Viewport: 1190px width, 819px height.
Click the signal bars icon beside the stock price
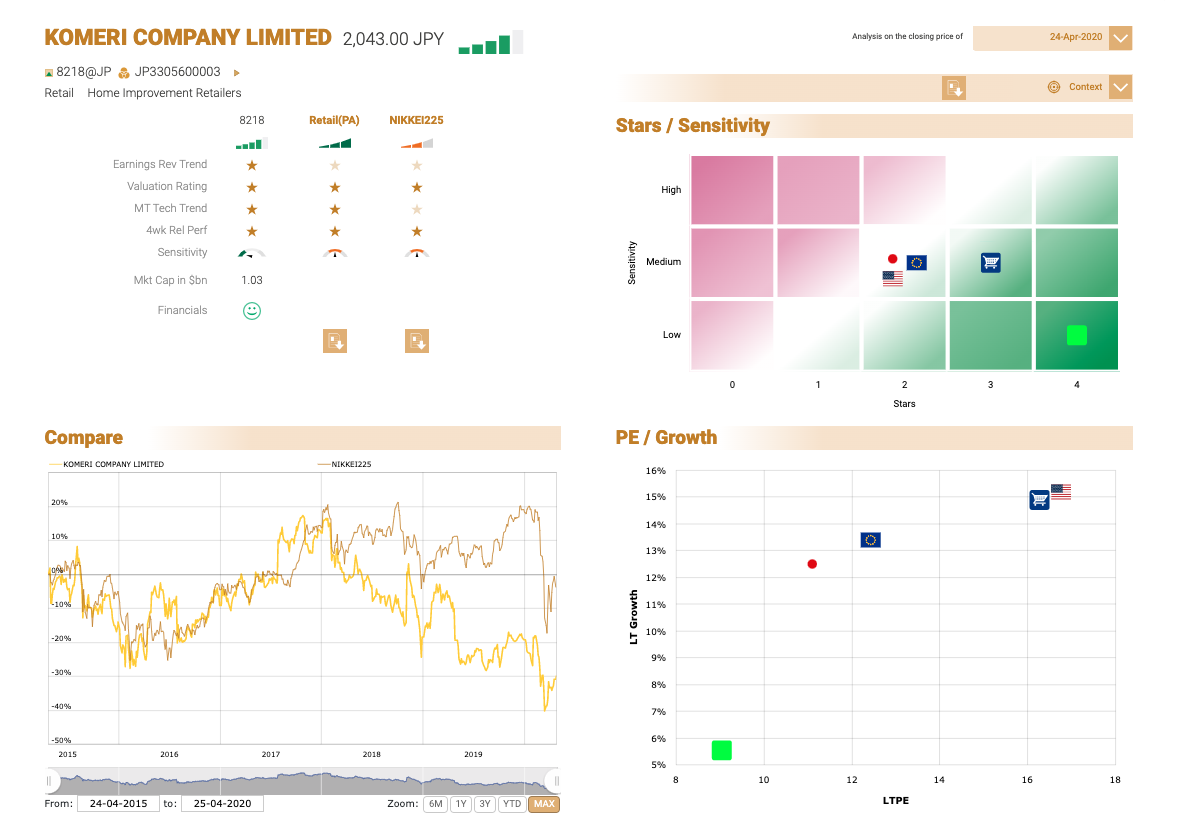tap(490, 42)
